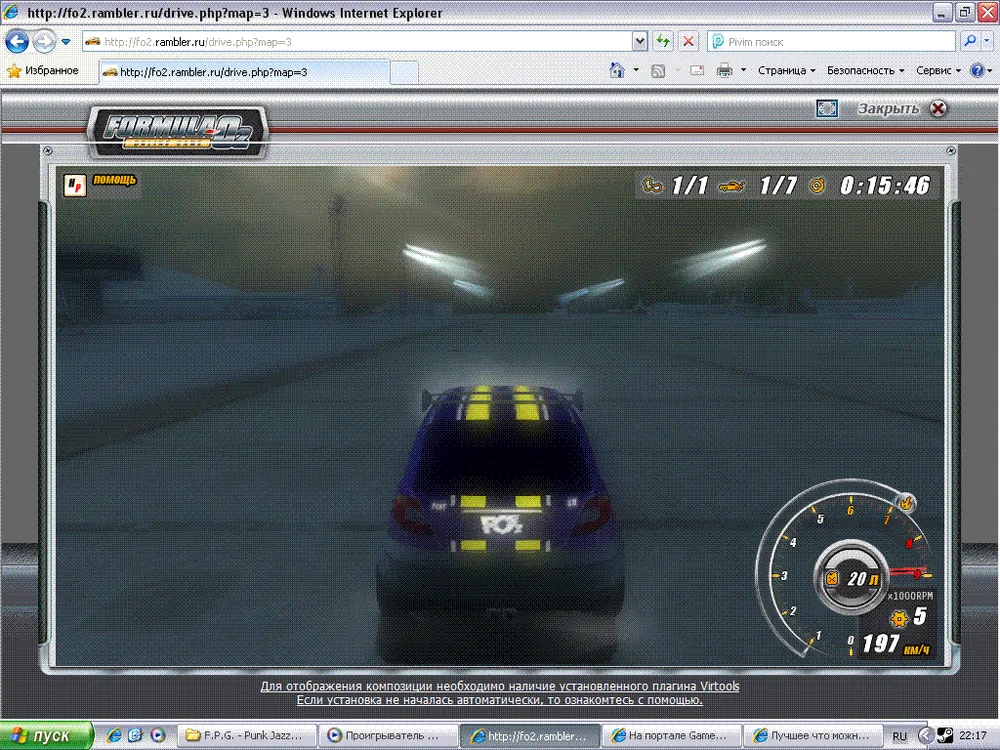Open the Безопасность dropdown menu
This screenshot has width=1000, height=750.
(865, 71)
